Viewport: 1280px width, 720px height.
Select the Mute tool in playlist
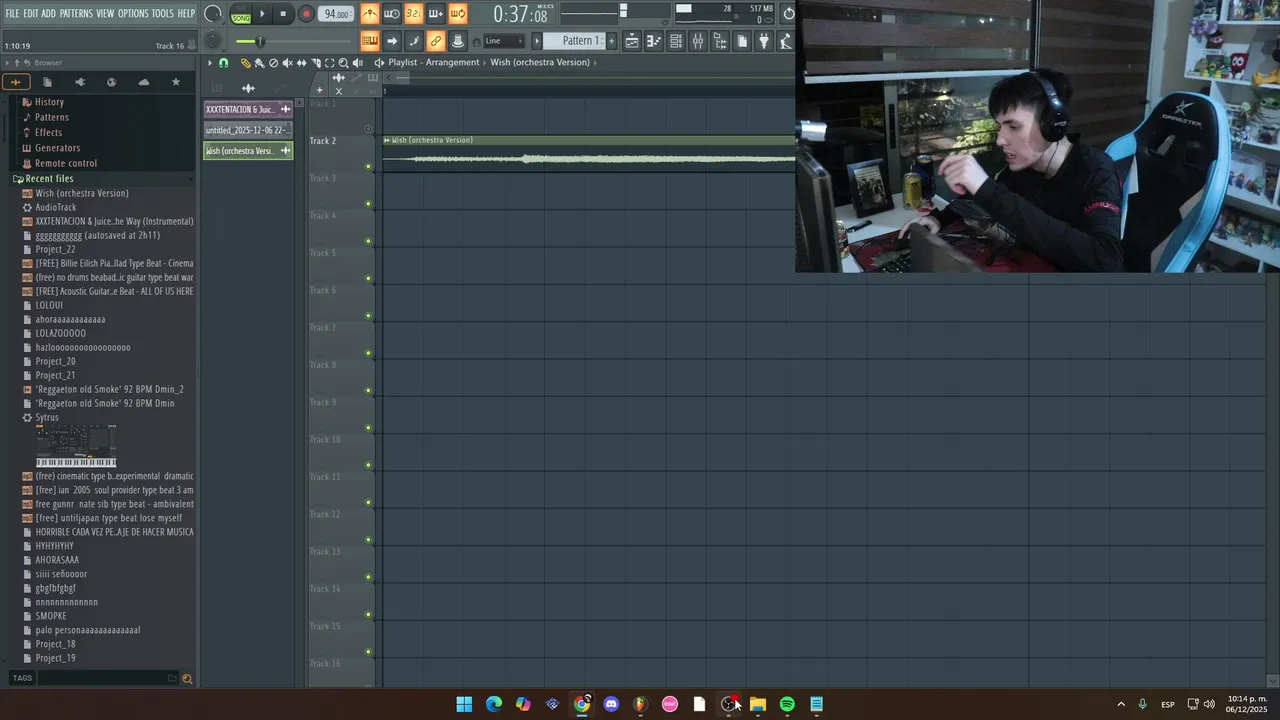287,62
